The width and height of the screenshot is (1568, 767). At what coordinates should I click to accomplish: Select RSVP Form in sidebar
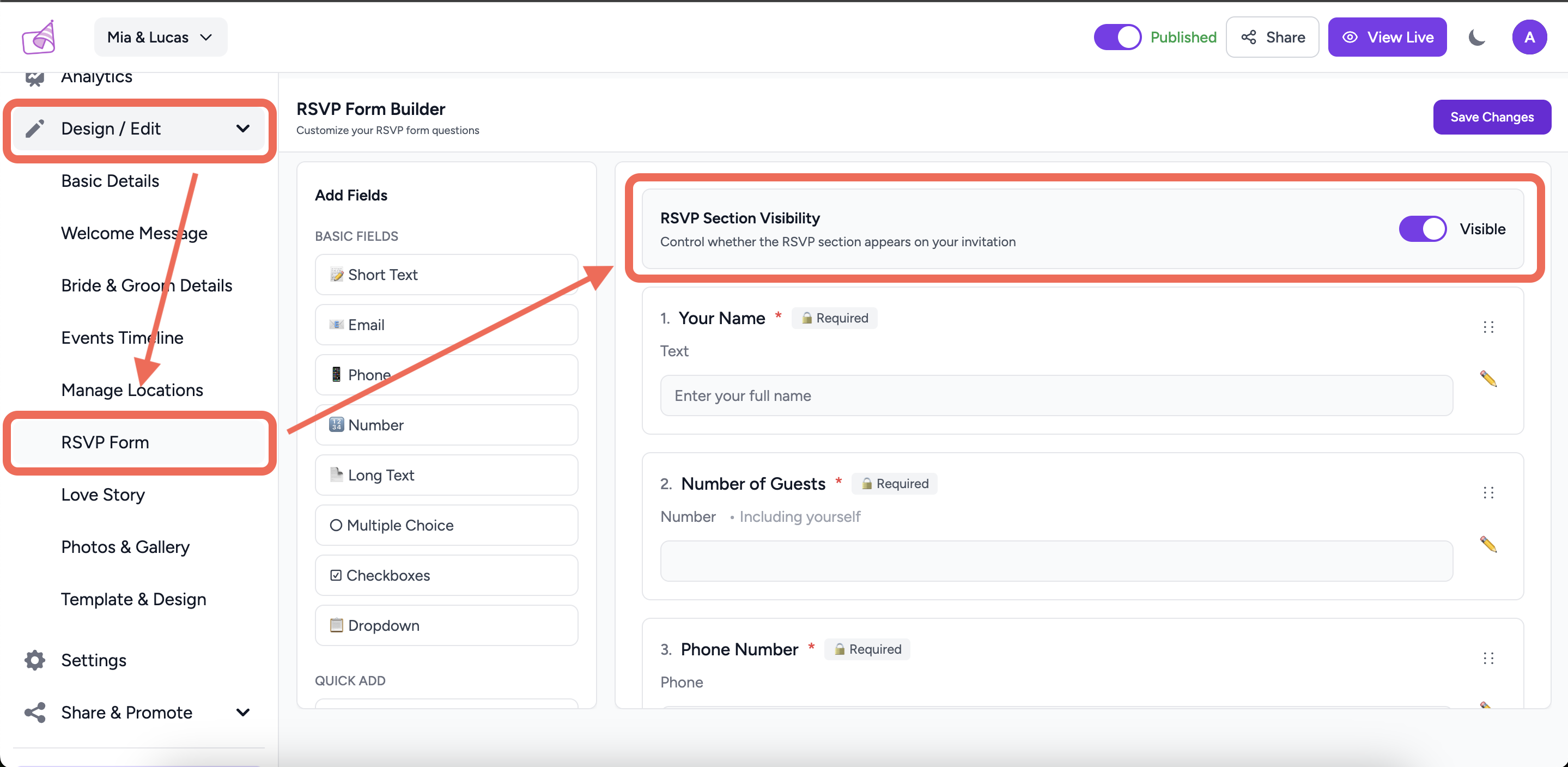click(140, 442)
